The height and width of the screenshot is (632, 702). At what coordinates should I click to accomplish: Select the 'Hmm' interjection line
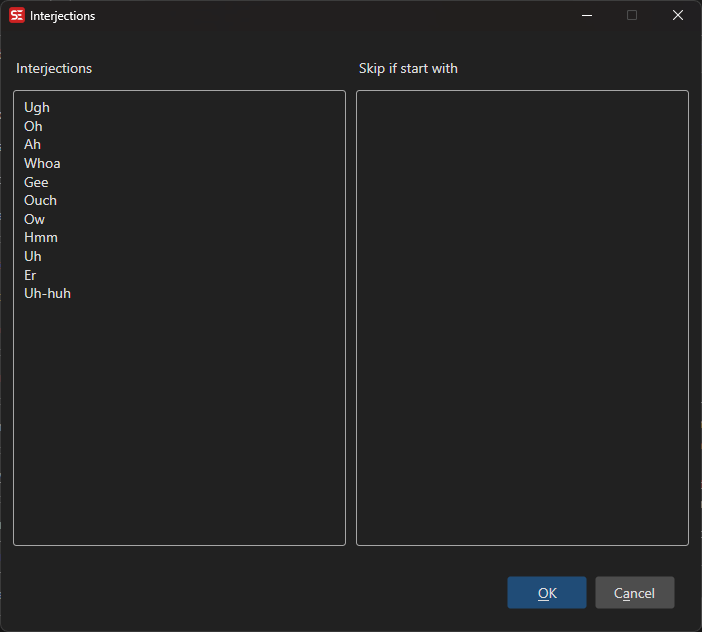tap(41, 238)
